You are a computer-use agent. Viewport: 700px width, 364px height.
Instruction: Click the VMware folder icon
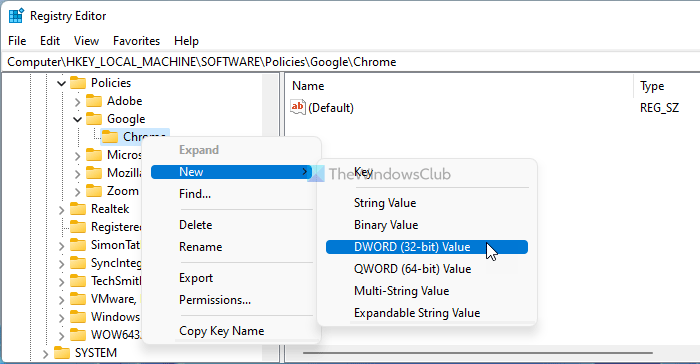(78, 299)
